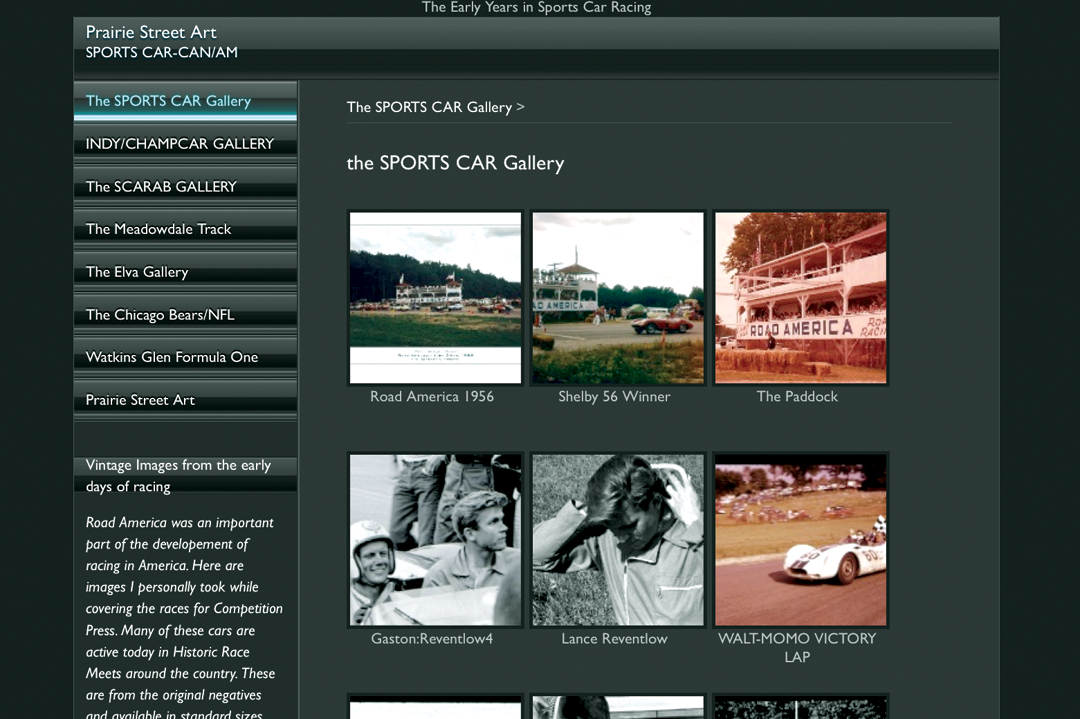Open the Gaston:Reventlow4 black-and-white photo
This screenshot has width=1080, height=719.
435,540
